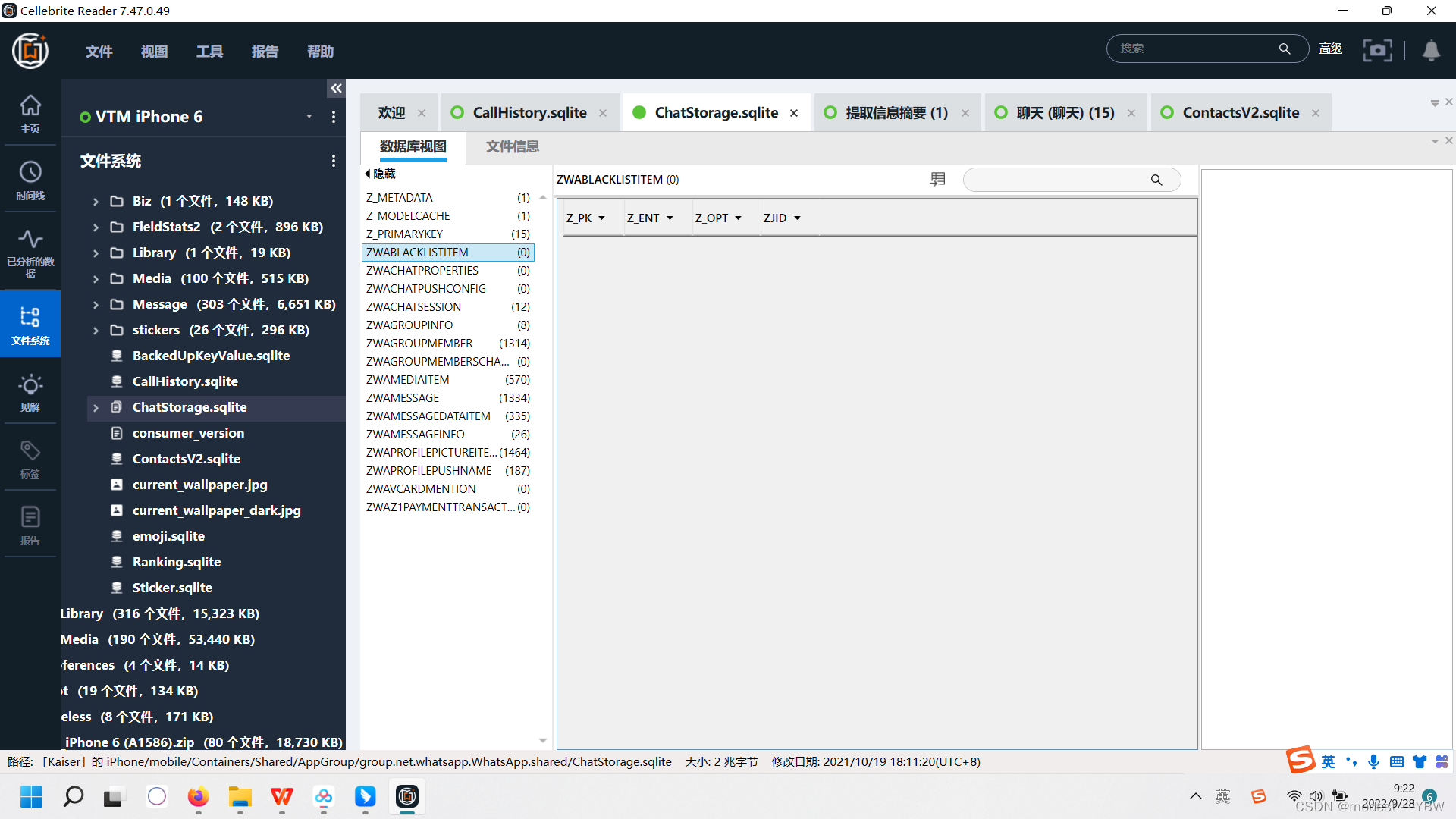This screenshot has width=1456, height=819.
Task: Open the notifications bell icon
Action: [1431, 50]
